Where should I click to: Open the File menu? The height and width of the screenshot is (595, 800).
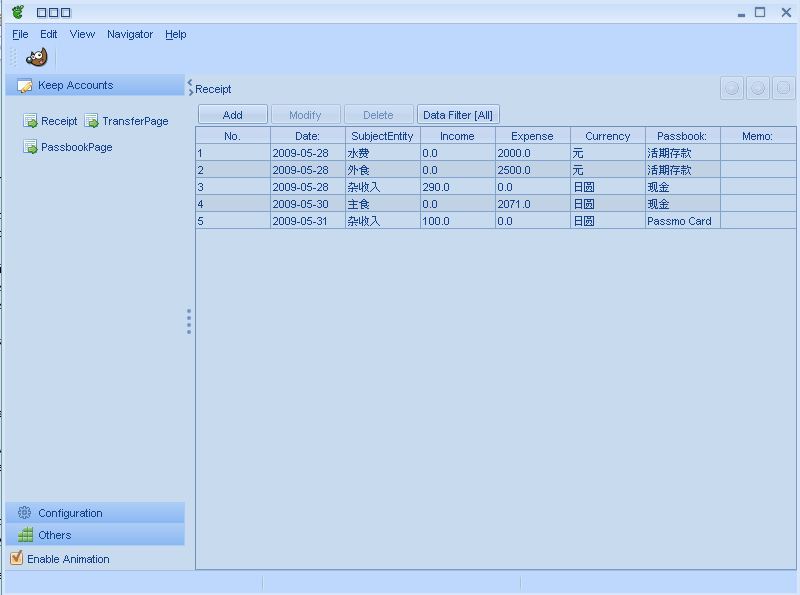point(20,34)
